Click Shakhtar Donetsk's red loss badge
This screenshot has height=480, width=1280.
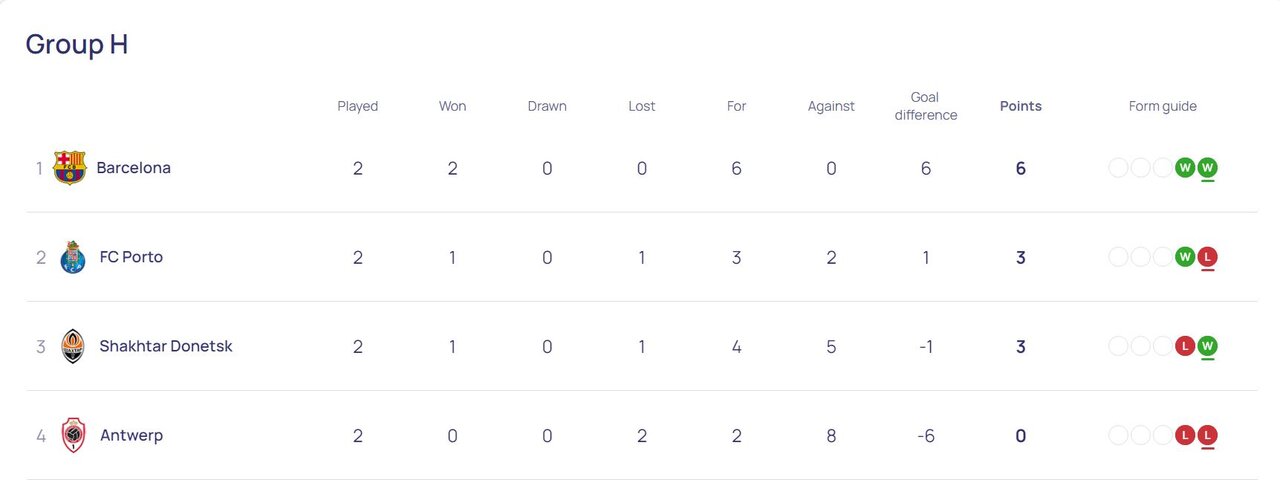(1185, 346)
